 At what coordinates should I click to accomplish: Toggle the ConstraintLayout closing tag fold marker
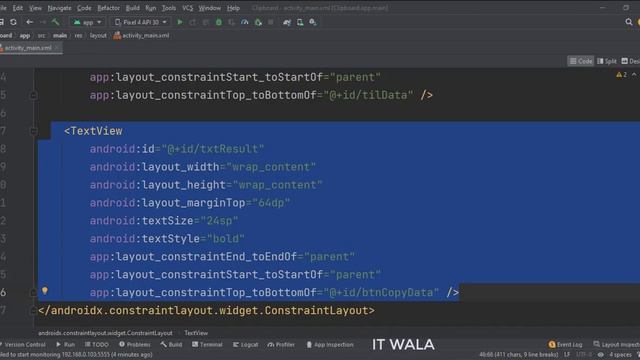point(34,310)
